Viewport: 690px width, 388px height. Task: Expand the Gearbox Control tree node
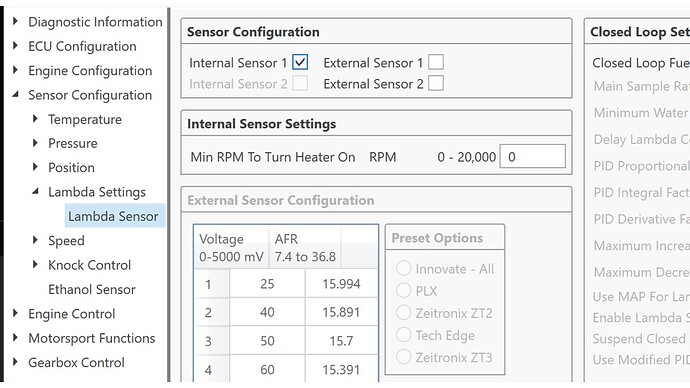(x=15, y=362)
